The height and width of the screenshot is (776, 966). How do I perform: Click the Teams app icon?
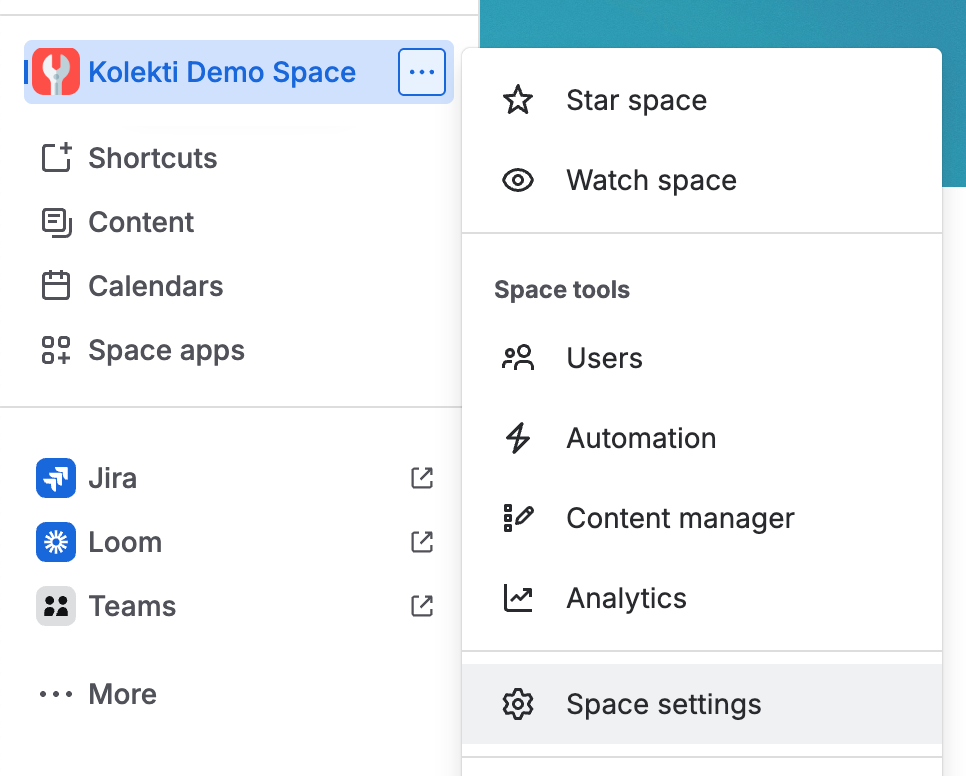point(56,606)
